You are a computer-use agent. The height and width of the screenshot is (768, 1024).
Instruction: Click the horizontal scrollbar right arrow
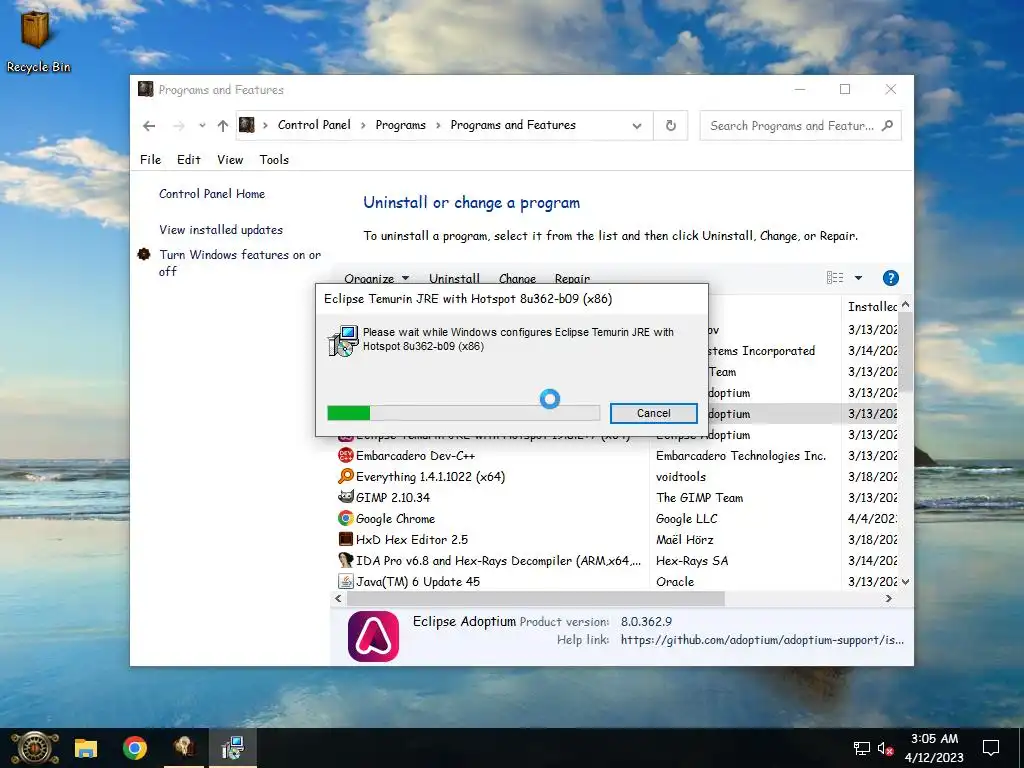[x=888, y=598]
